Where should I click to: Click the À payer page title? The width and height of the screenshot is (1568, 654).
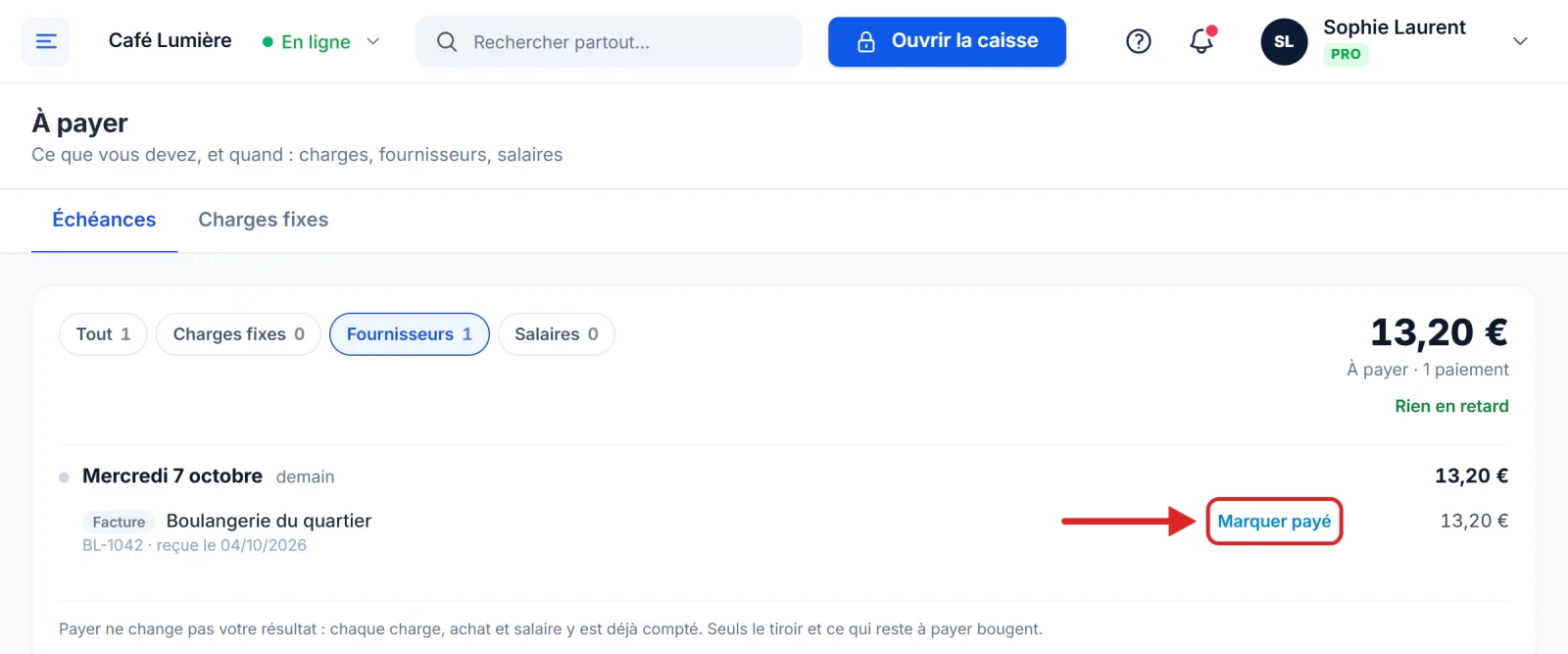pyautogui.click(x=80, y=123)
